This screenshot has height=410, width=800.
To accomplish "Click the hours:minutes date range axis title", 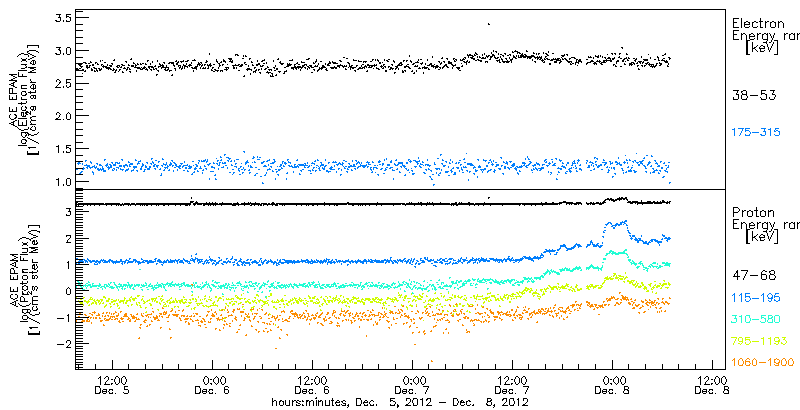I will pos(400,402).
